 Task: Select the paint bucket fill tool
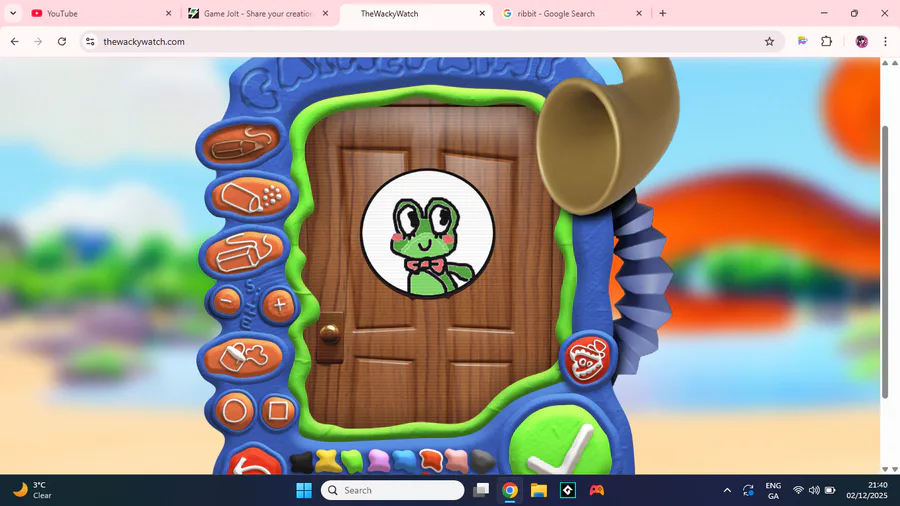coord(243,356)
